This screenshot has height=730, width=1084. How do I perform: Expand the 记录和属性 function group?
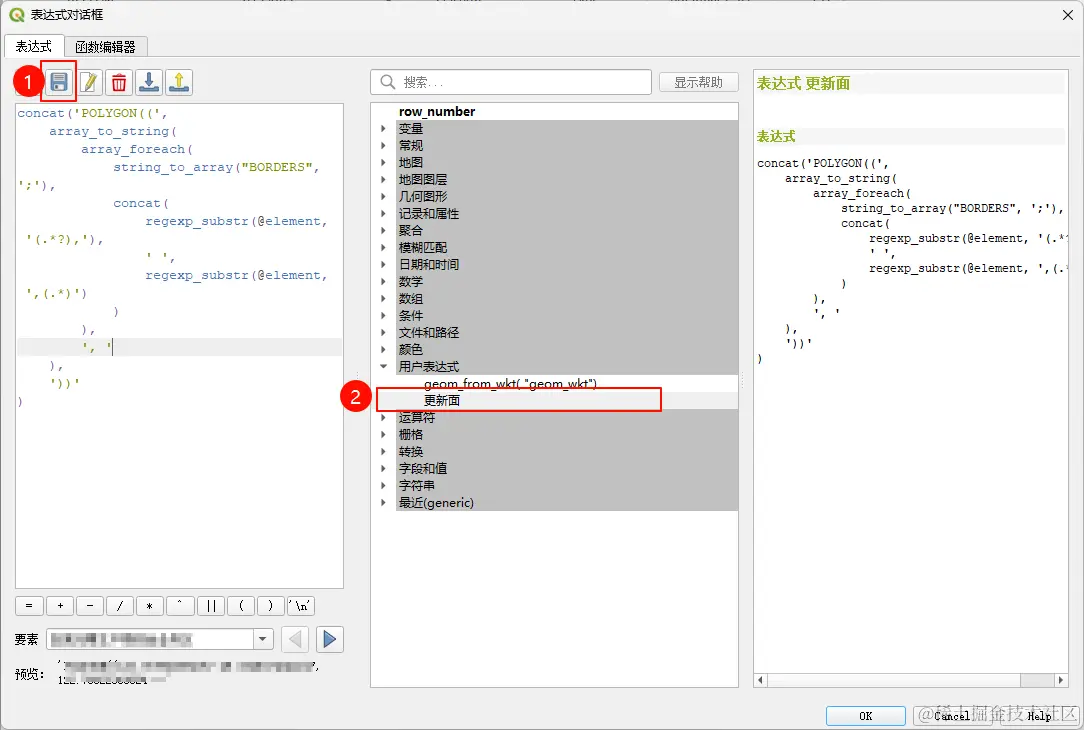[x=384, y=214]
